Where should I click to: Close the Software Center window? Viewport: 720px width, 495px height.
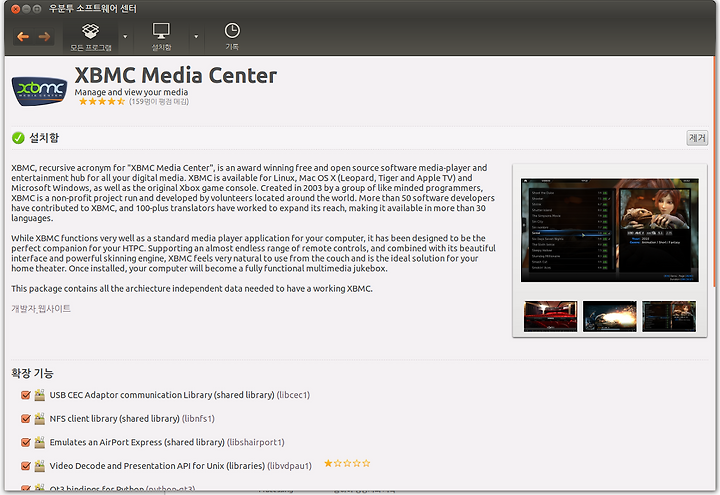click(x=15, y=9)
